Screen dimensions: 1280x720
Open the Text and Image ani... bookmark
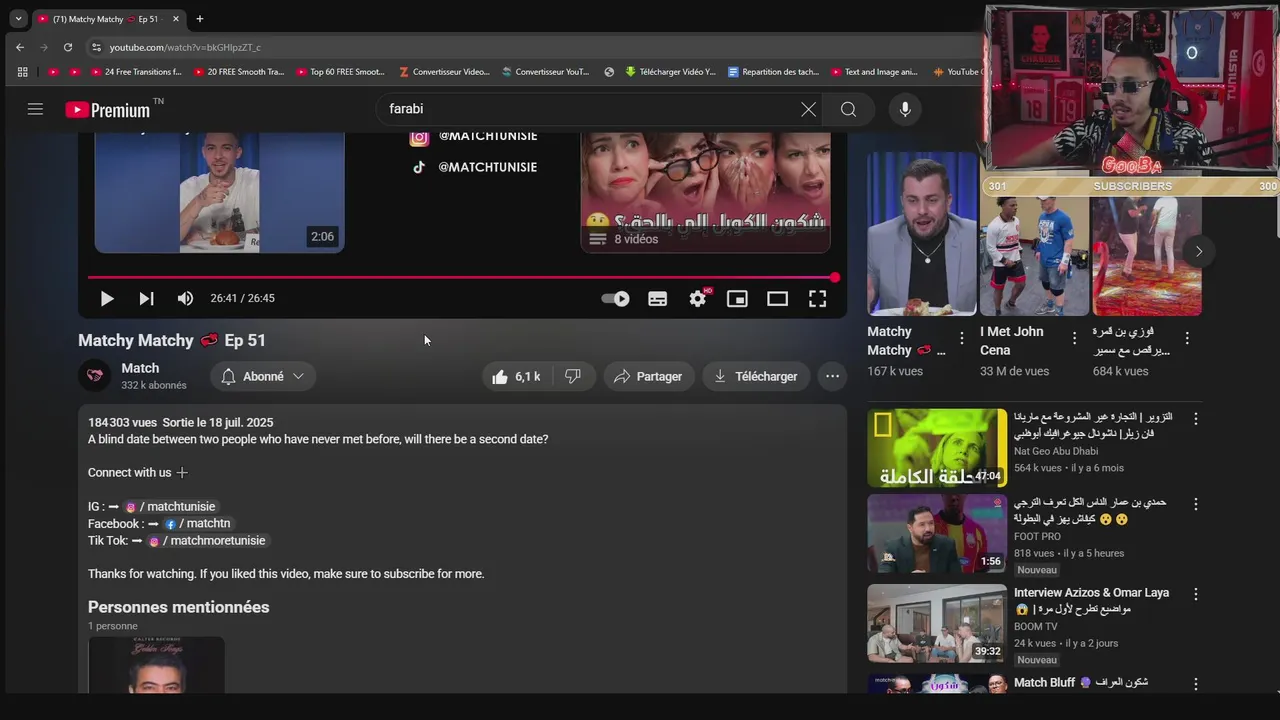coord(874,72)
